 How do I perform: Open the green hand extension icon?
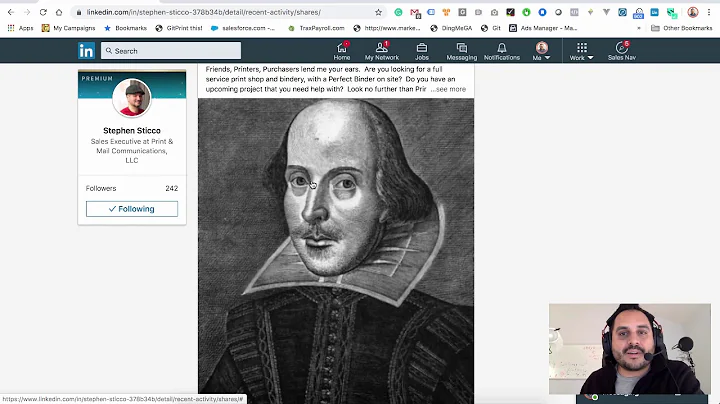click(526, 12)
